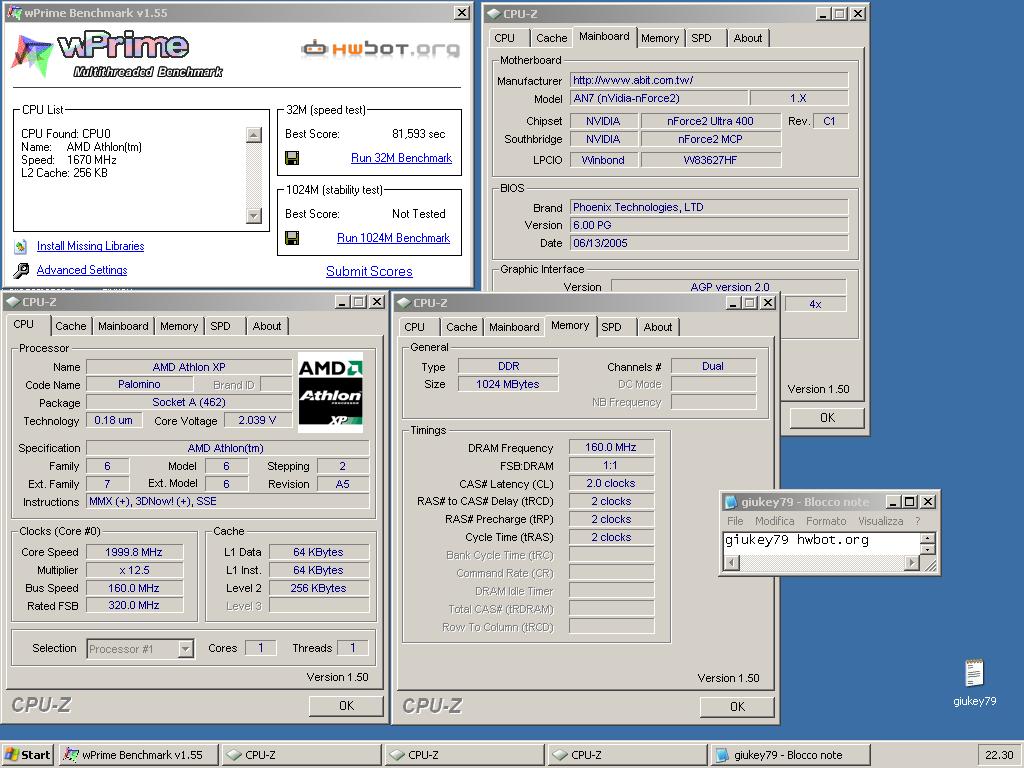The image size is (1024, 768).
Task: Click up arrow of Notepad vertical scrollbar
Action: click(x=928, y=539)
